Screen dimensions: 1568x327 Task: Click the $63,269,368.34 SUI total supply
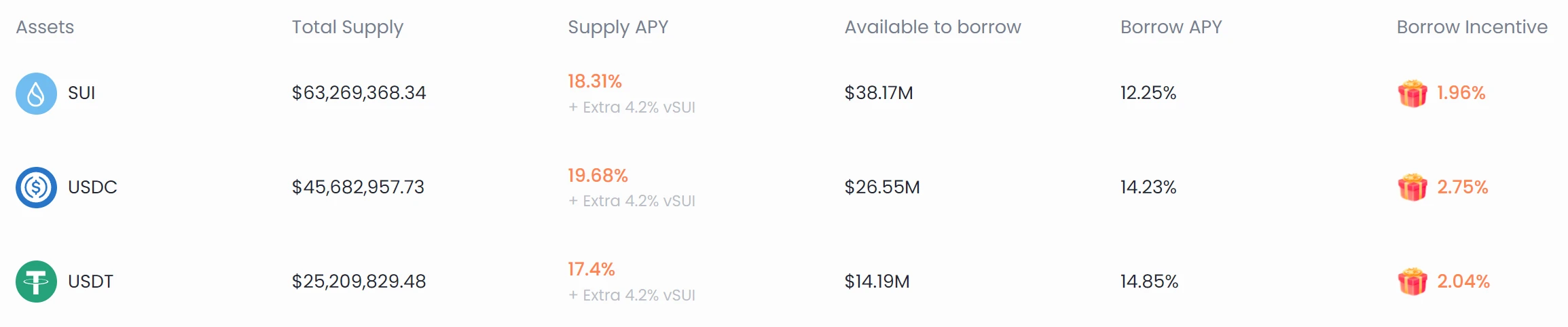(359, 93)
